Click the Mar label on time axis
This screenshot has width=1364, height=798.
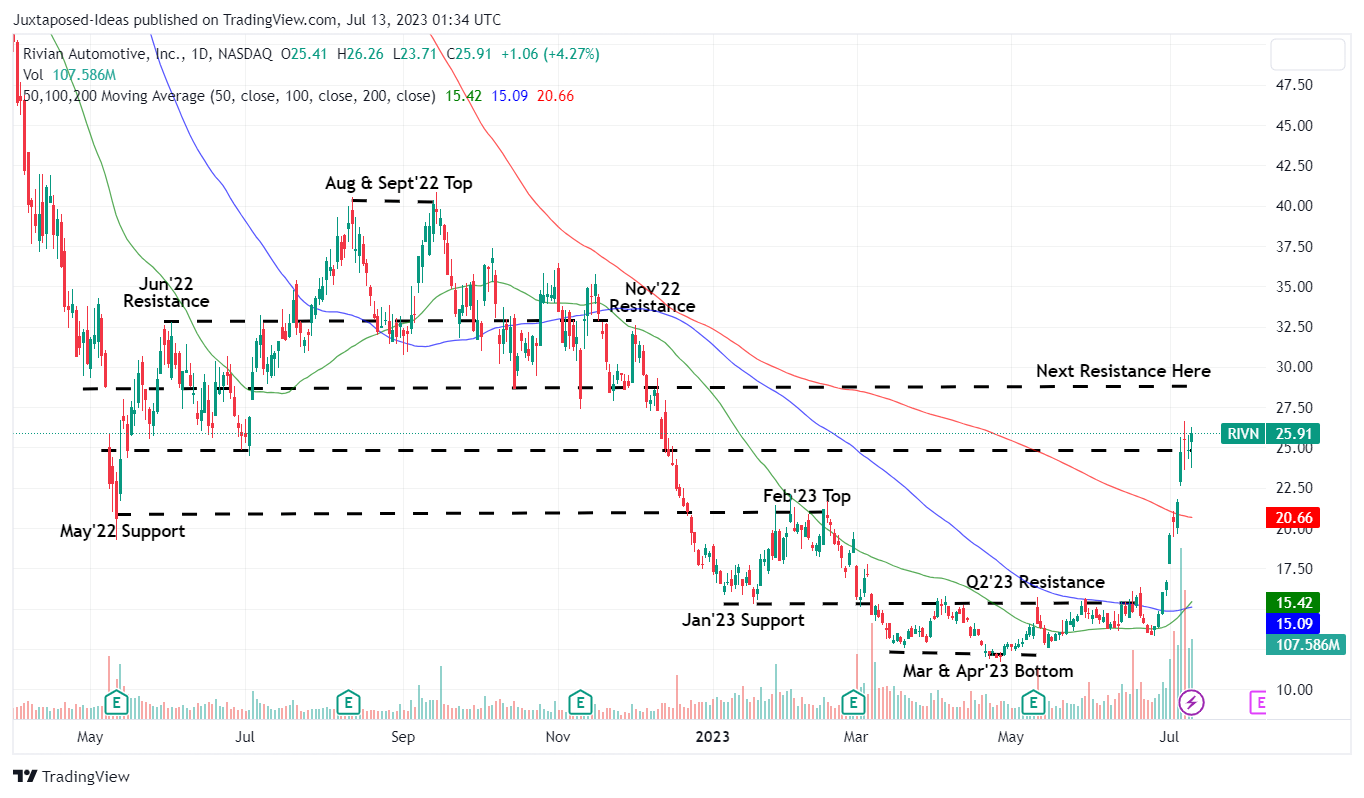click(855, 737)
